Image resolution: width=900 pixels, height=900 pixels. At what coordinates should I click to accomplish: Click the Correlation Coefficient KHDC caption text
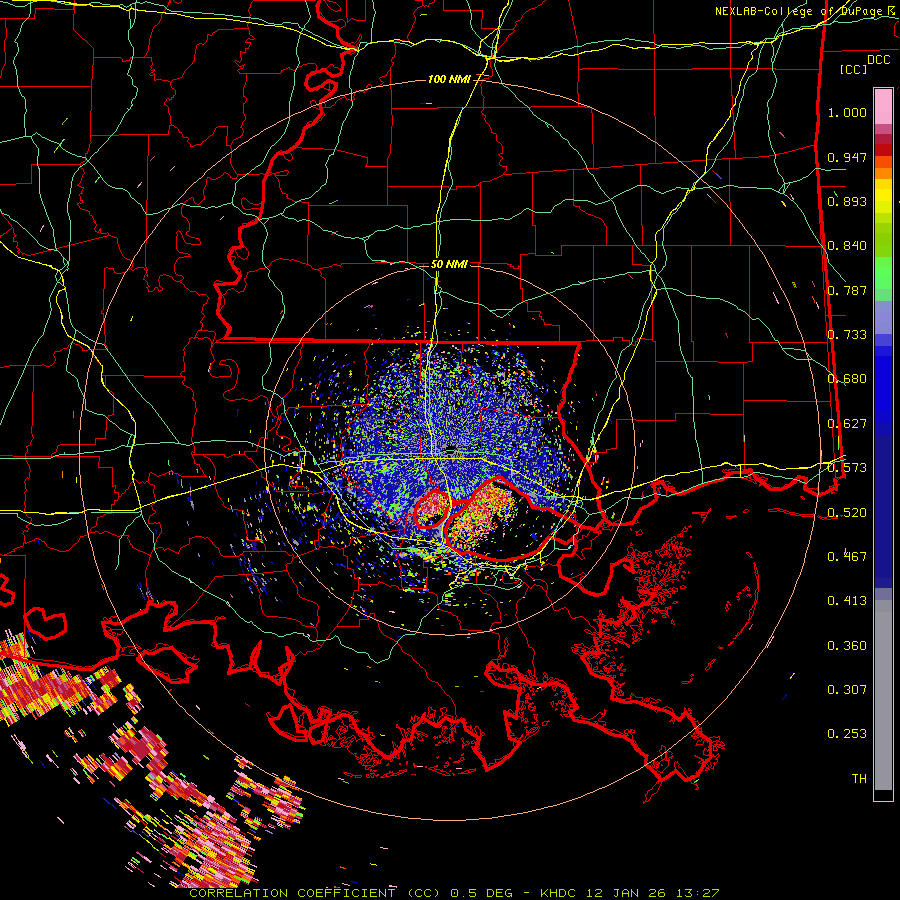(x=454, y=893)
